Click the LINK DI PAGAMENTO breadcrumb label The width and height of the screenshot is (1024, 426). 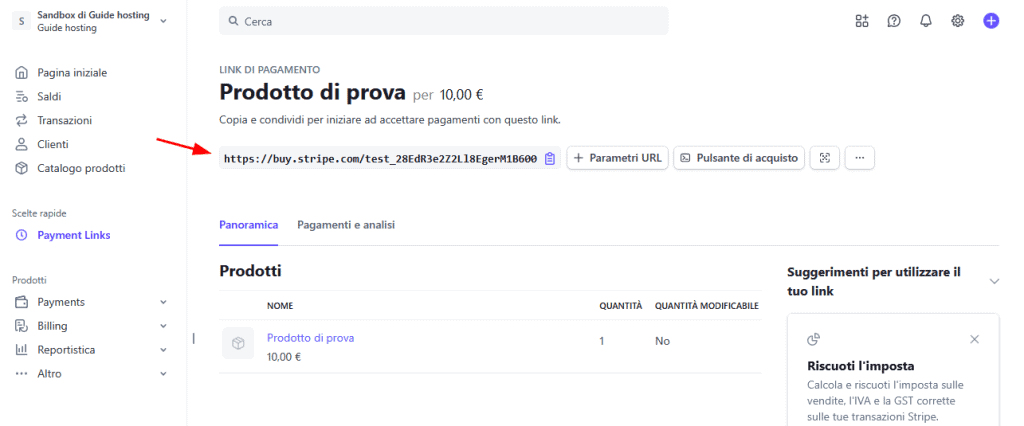pos(270,69)
